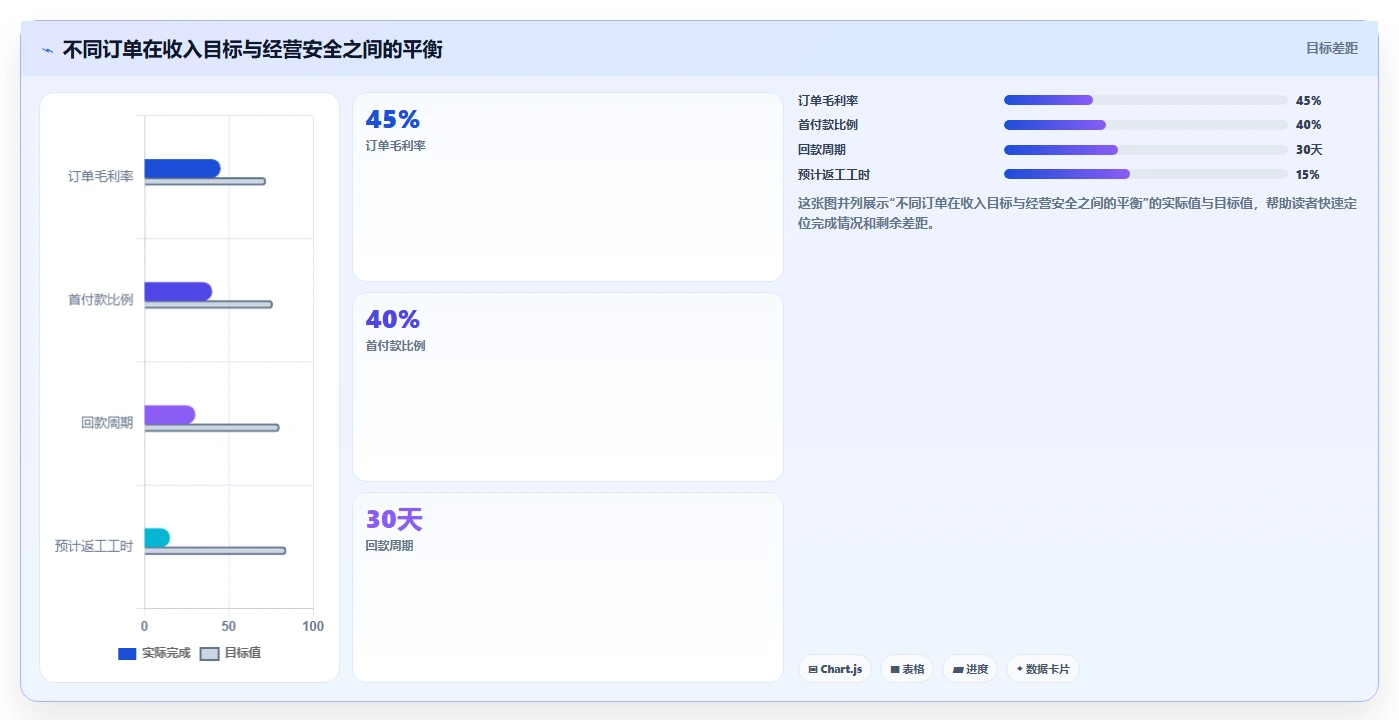1399x720 pixels.
Task: Click the 0 x-axis tick label
Action: coord(145,626)
